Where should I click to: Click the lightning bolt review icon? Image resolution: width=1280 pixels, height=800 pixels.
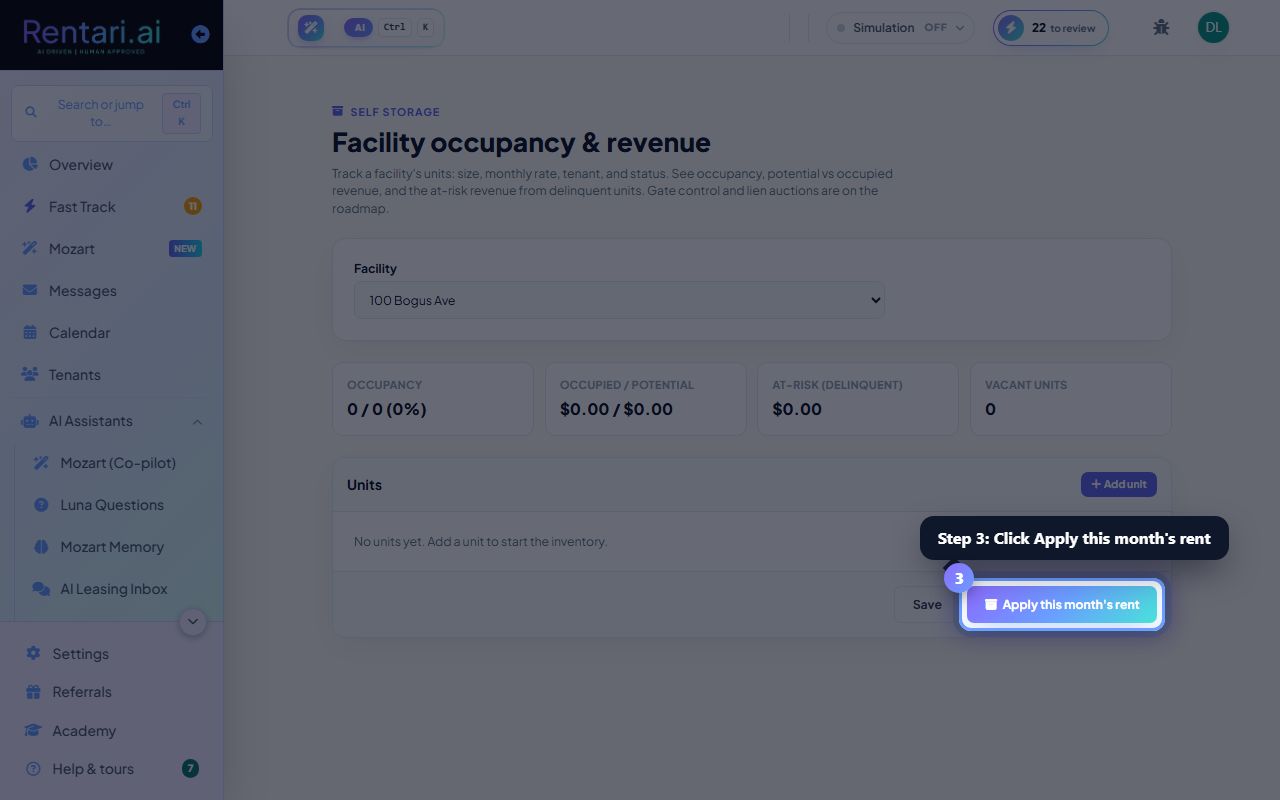point(1011,28)
